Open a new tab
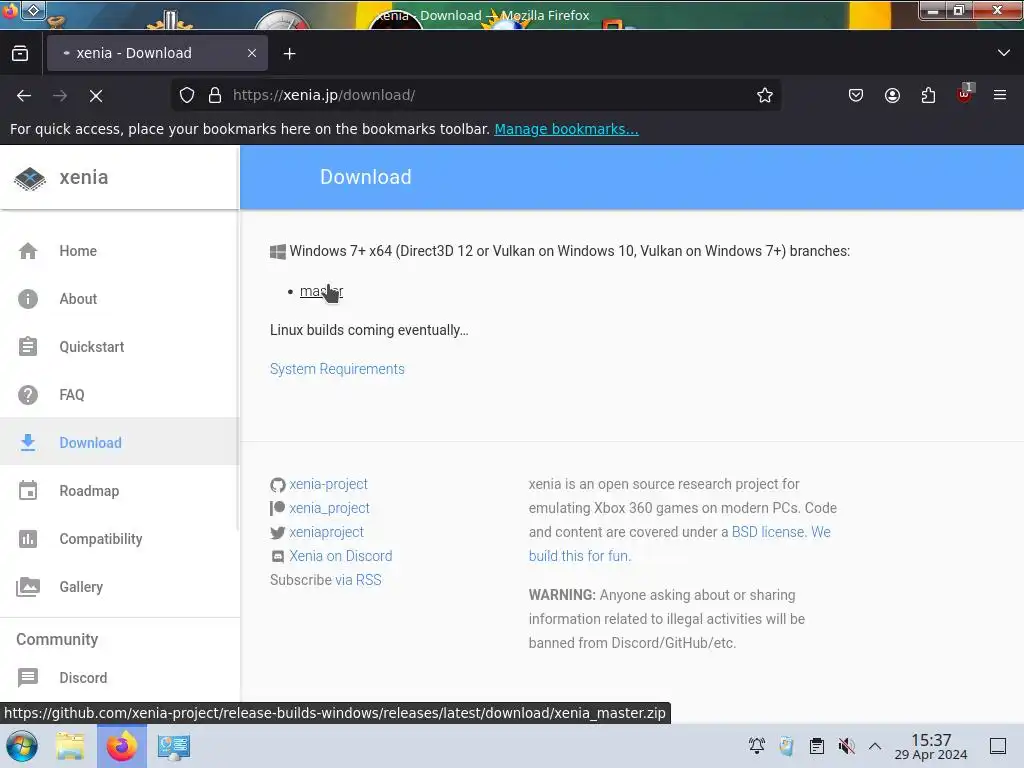This screenshot has width=1024, height=768. (x=289, y=54)
